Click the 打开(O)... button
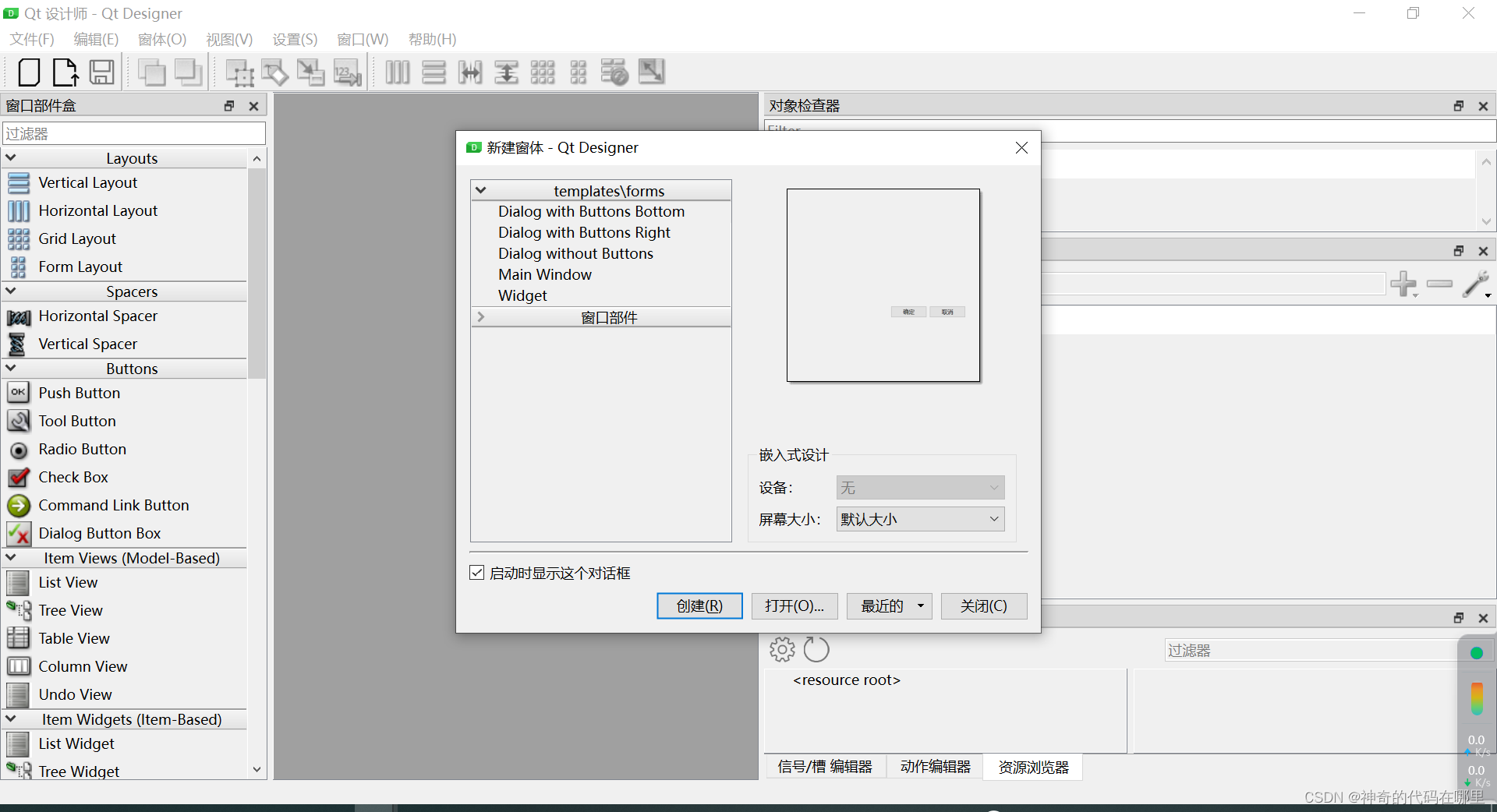 tap(795, 606)
